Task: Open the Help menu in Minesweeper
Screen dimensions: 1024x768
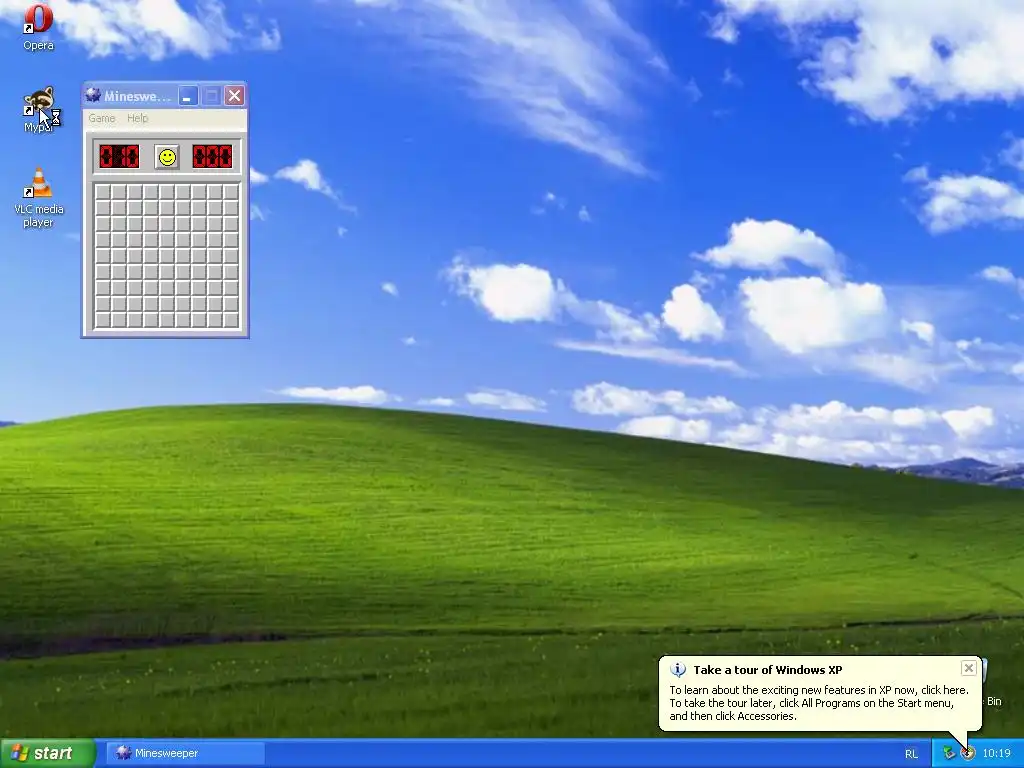Action: pos(138,118)
